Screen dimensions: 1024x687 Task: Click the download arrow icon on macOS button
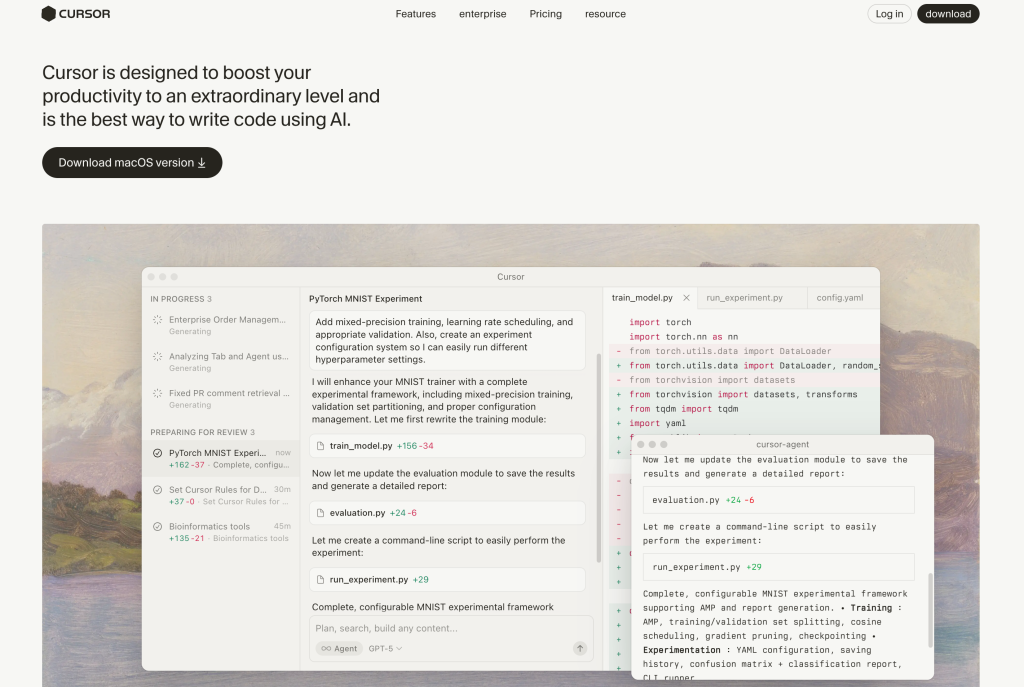(202, 163)
